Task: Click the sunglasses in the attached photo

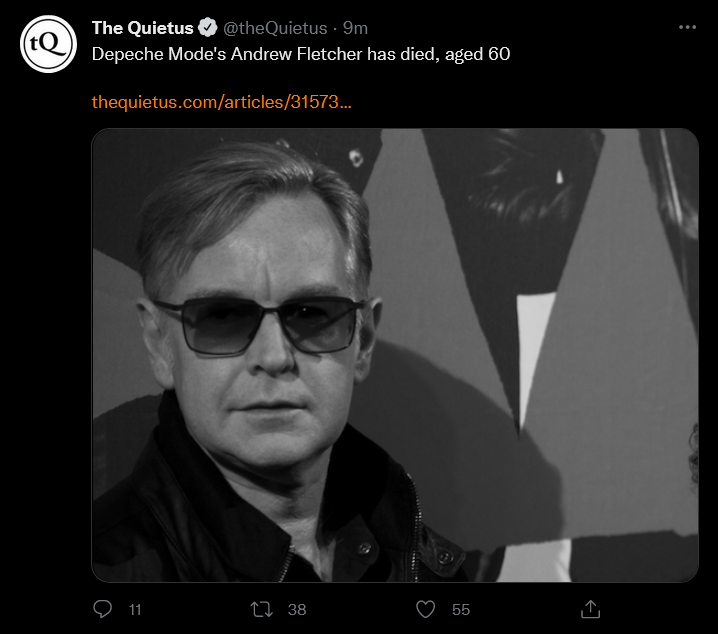Action: (259, 324)
